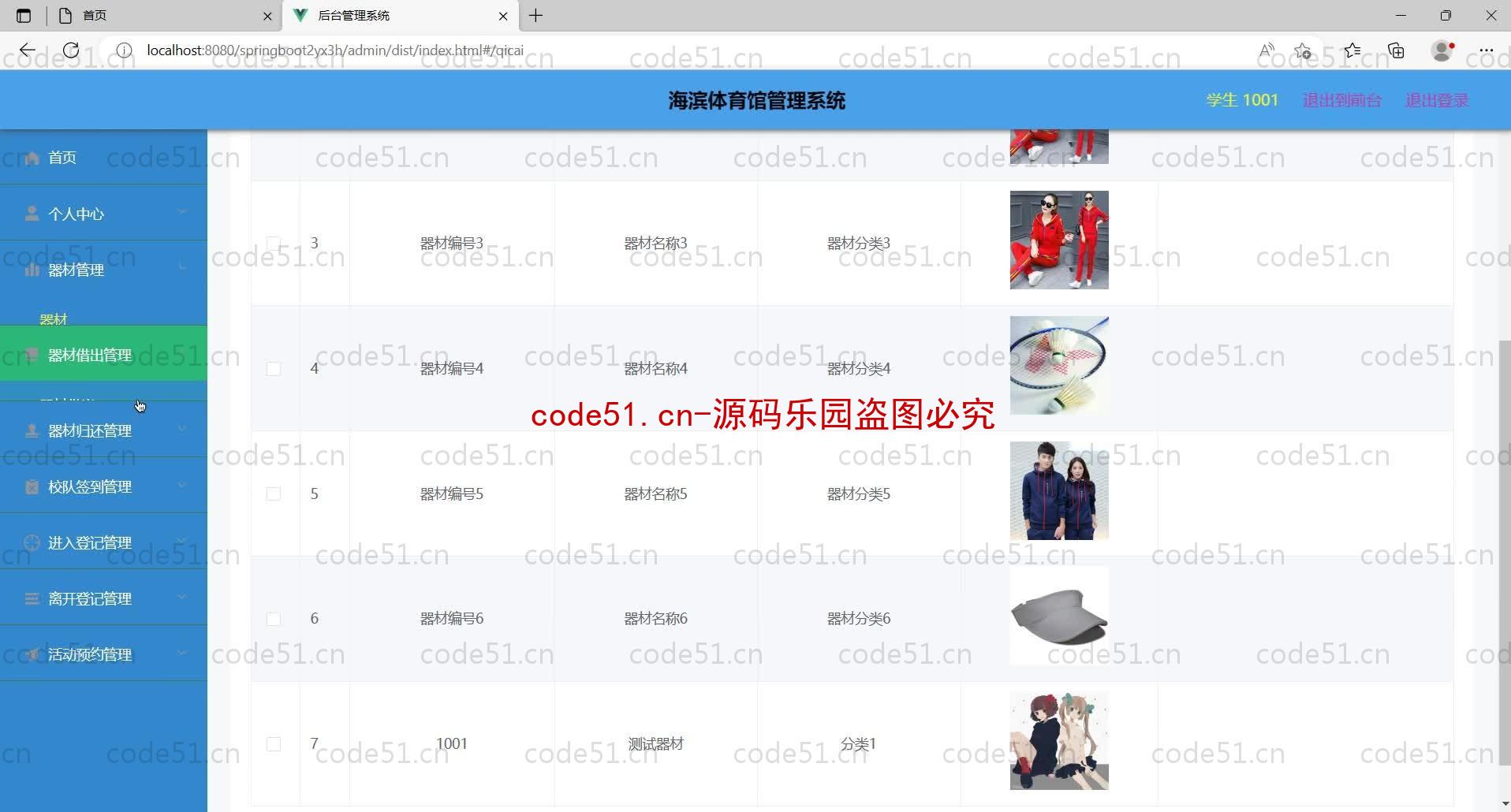Open the browser profile avatar
1511x812 pixels.
1442,50
